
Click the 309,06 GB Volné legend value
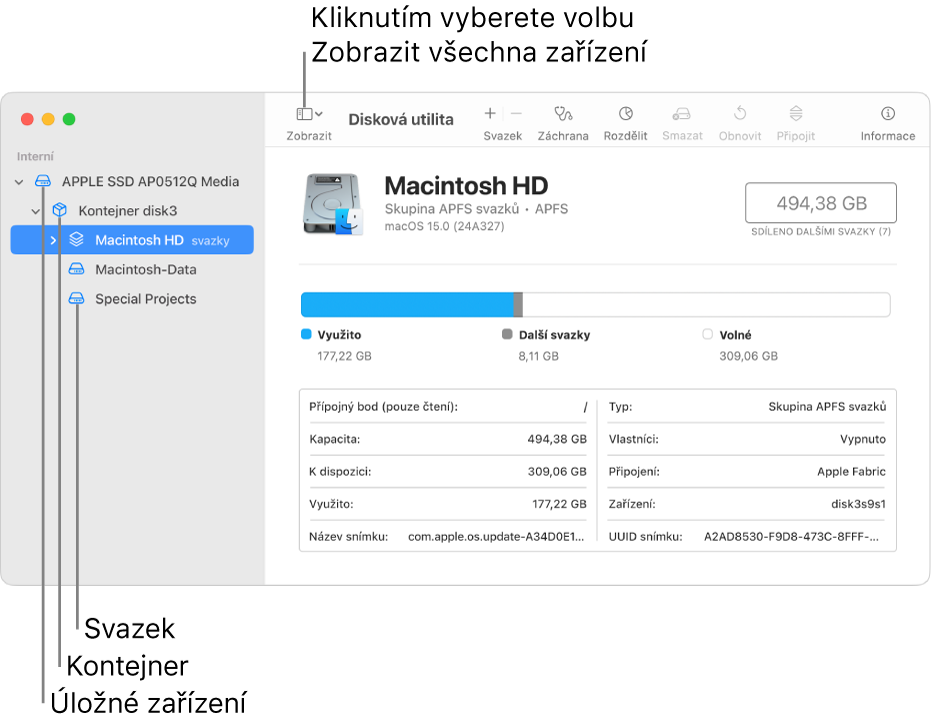click(748, 356)
